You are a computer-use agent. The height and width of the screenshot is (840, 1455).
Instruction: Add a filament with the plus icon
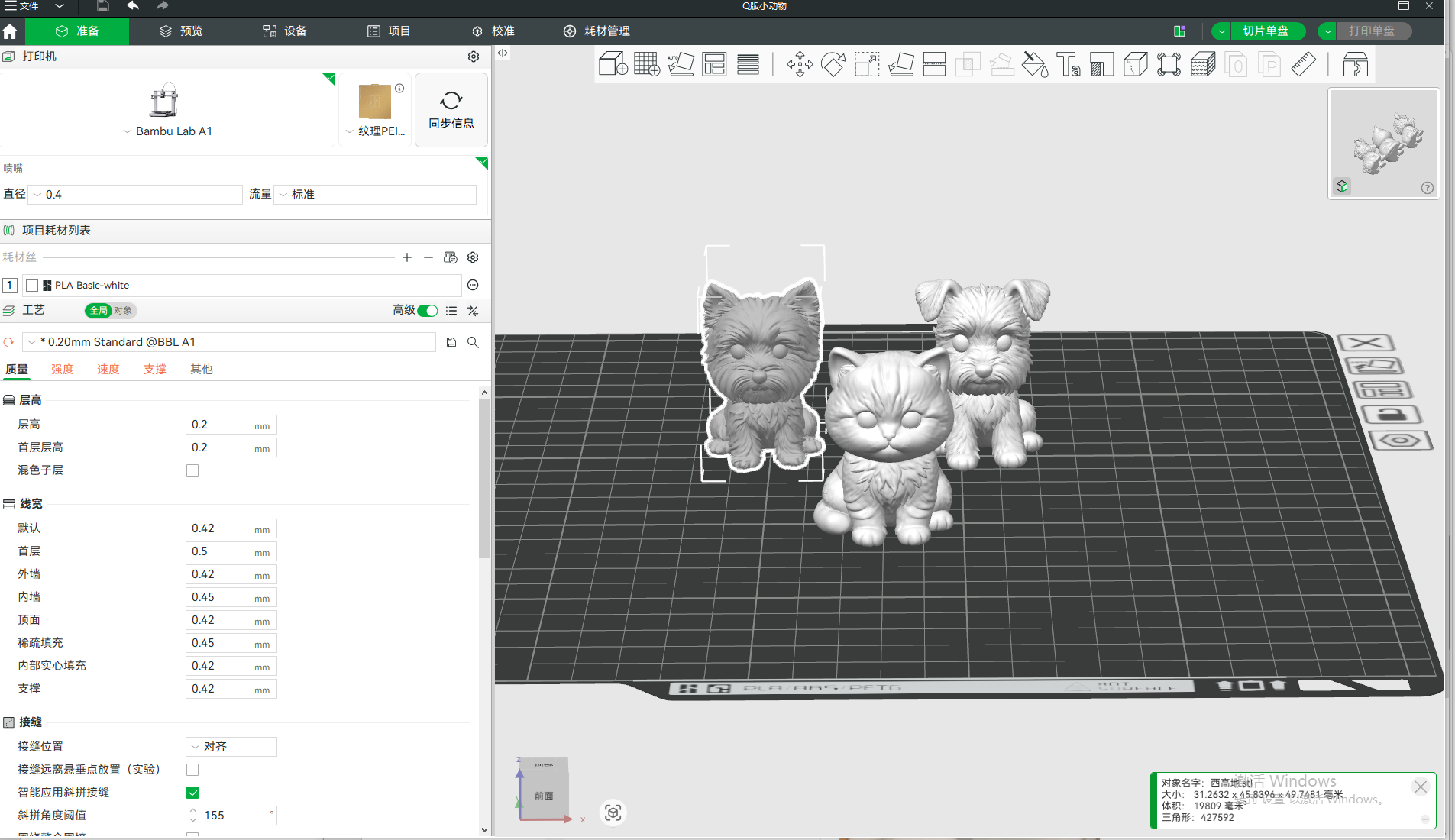[407, 257]
